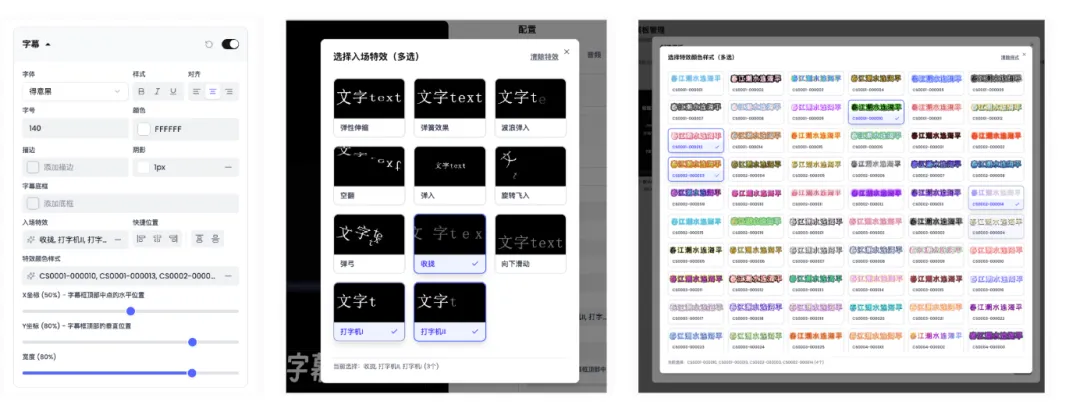Deselect color style CS0002-000003
The height and width of the screenshot is (405, 1080).
click(696, 169)
